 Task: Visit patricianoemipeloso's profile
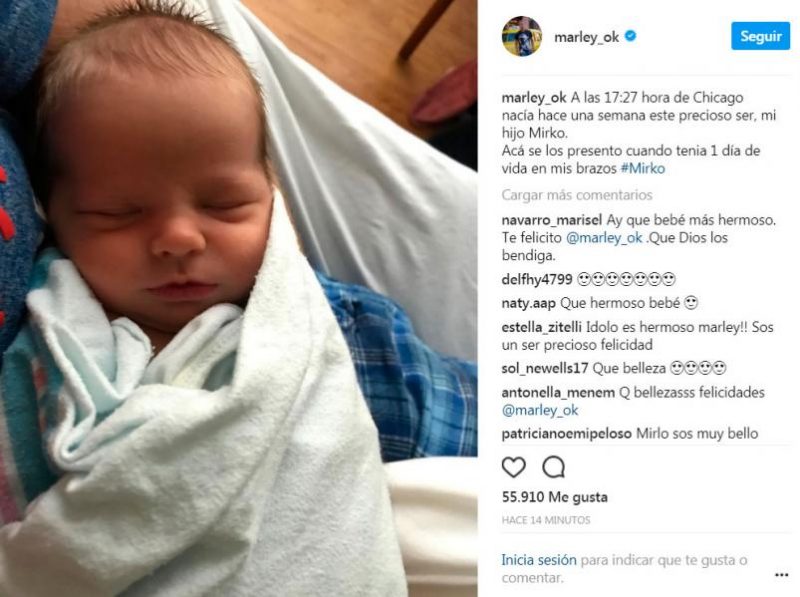(x=566, y=434)
